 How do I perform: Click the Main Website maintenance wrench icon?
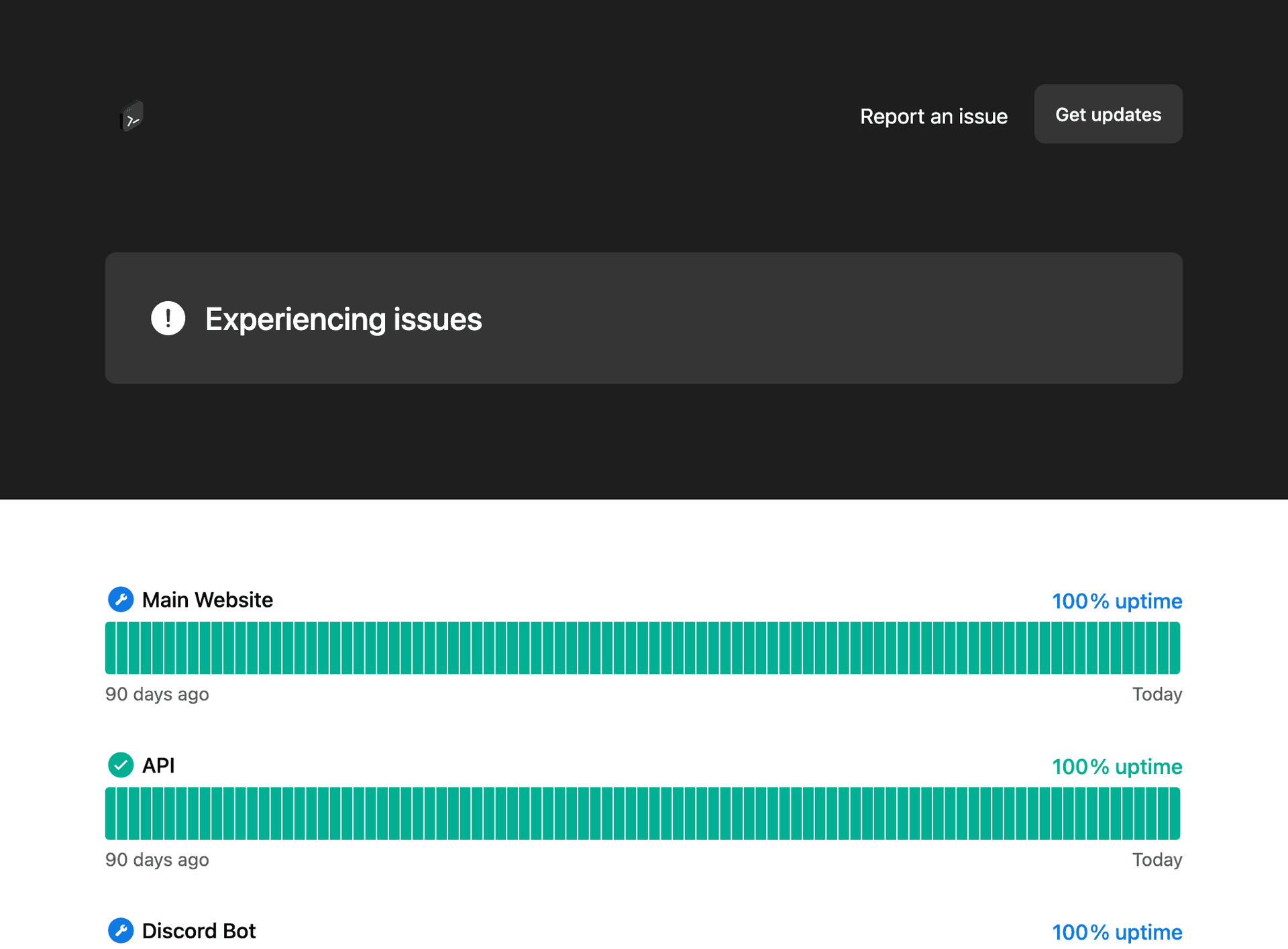pos(121,599)
